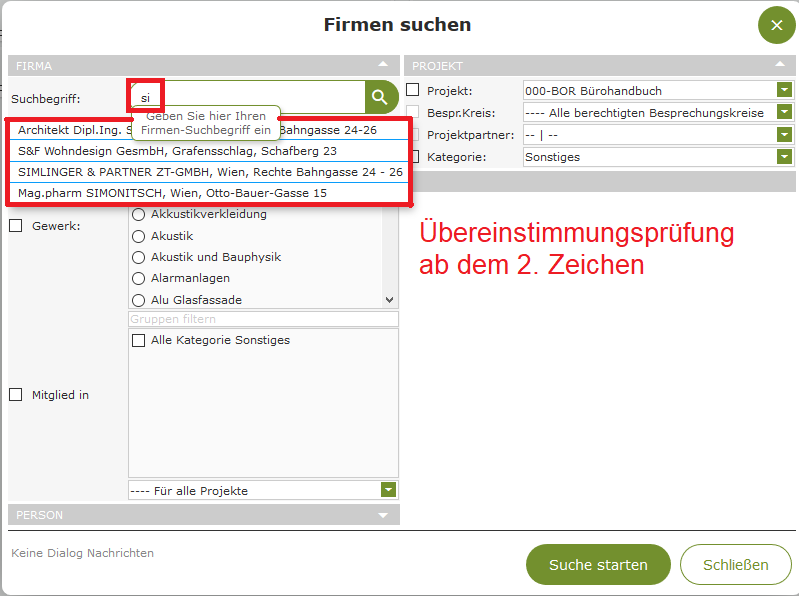
Task: Open the Projekt dropdown arrow
Action: click(x=785, y=91)
